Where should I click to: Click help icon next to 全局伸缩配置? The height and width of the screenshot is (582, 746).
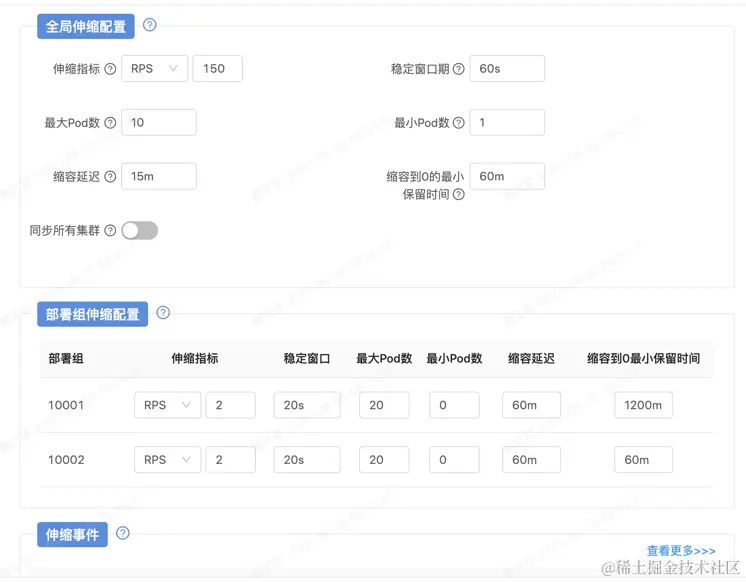[149, 24]
